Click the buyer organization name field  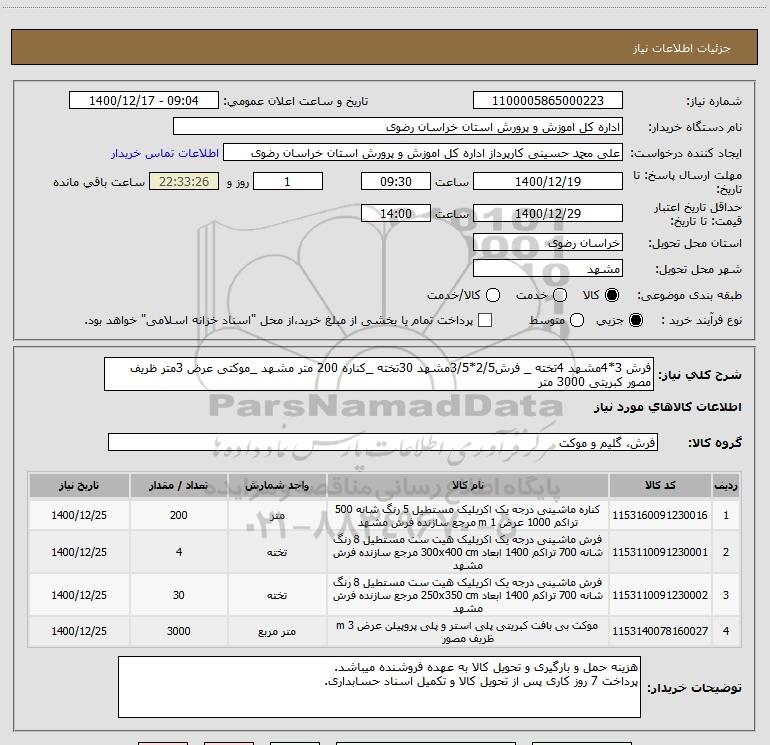click(398, 127)
